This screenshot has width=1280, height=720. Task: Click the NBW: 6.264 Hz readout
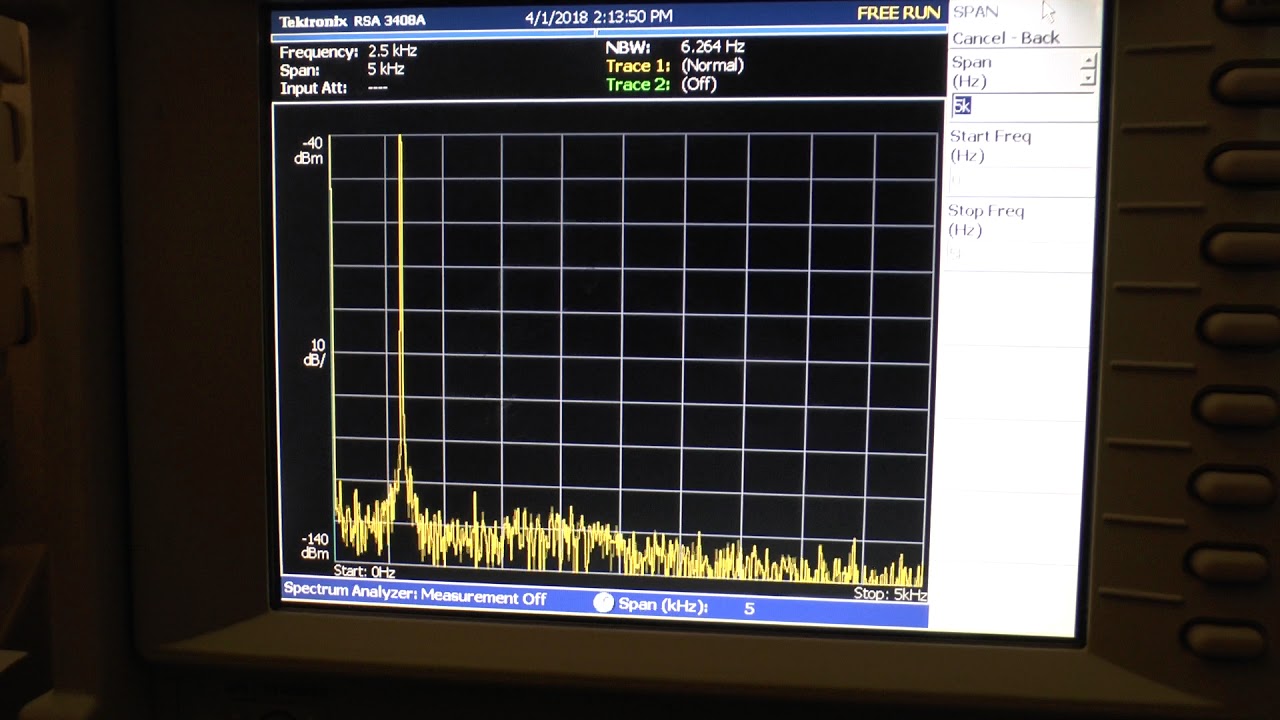675,47
